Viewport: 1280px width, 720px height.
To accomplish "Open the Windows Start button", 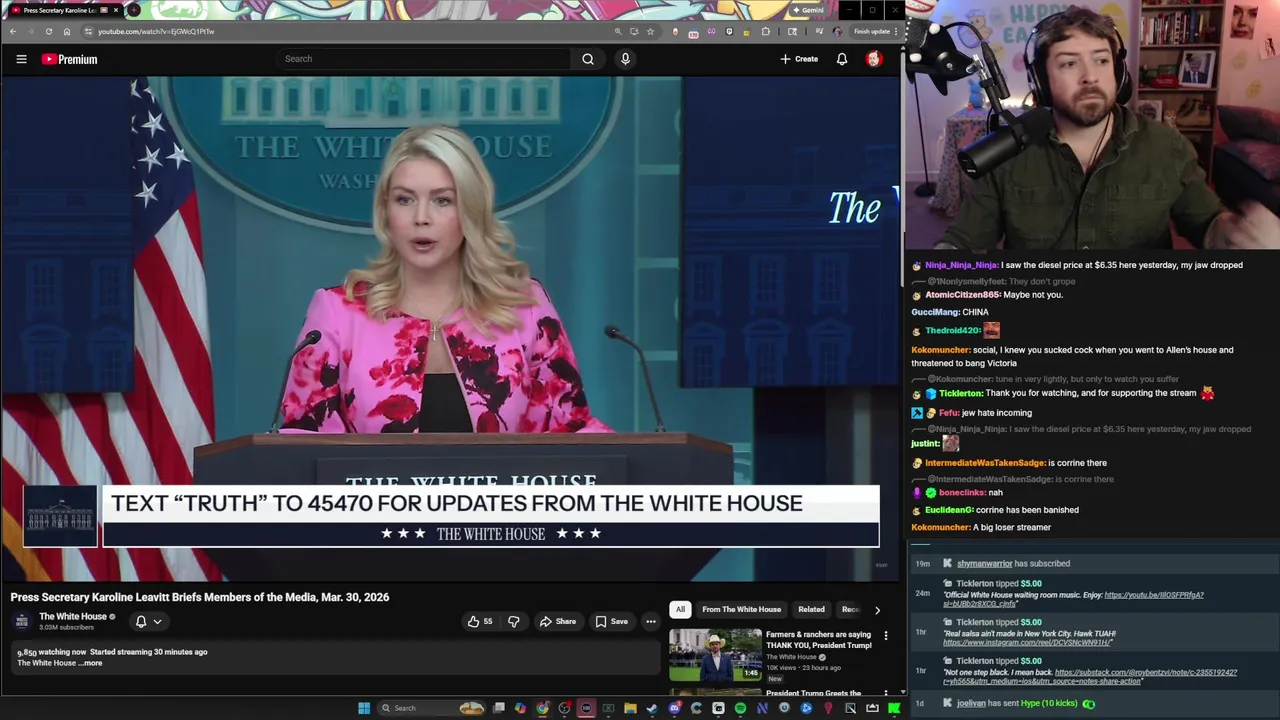I will click(x=364, y=708).
